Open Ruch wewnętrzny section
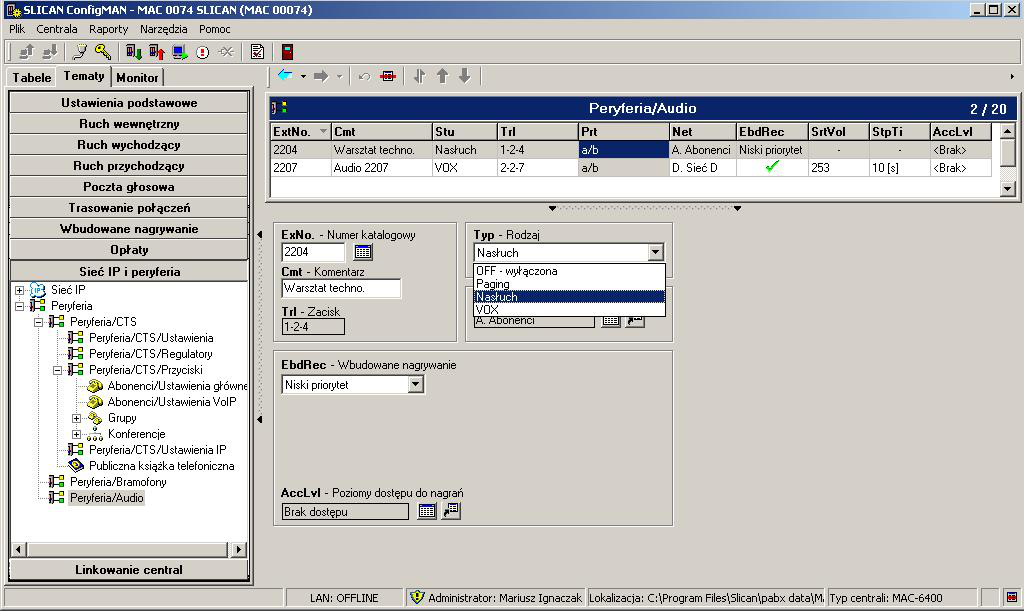The image size is (1024, 611). pos(129,123)
